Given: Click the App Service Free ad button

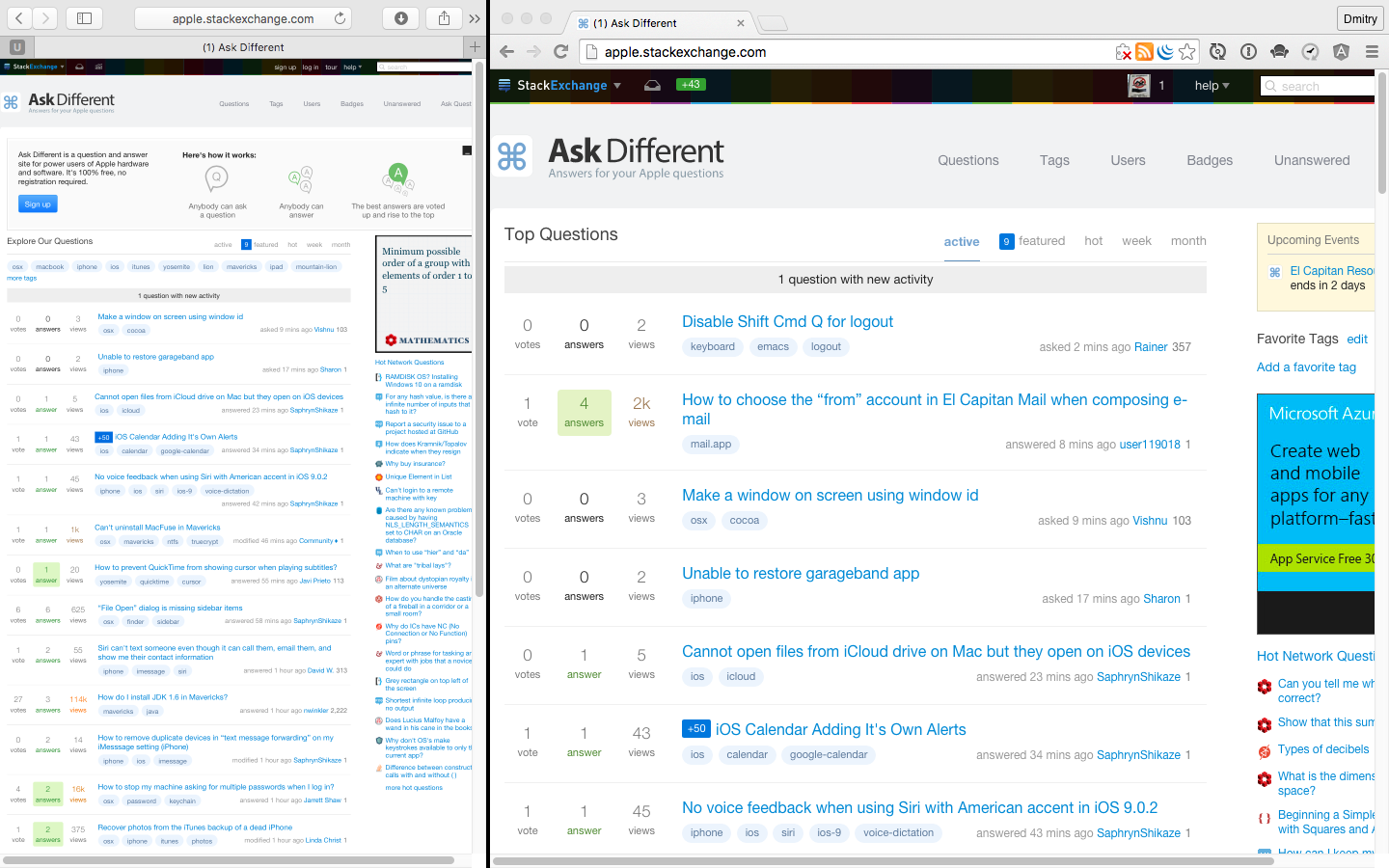Looking at the screenshot, I should point(1316,558).
